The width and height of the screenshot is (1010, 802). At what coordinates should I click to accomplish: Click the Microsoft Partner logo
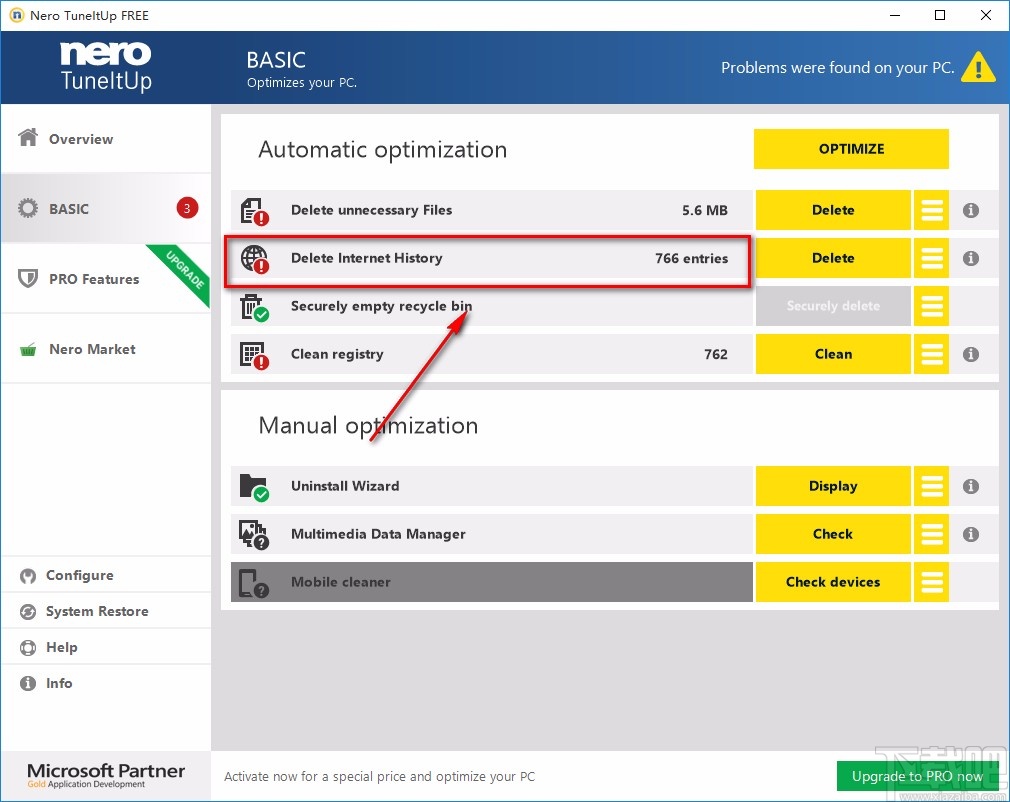pos(106,775)
